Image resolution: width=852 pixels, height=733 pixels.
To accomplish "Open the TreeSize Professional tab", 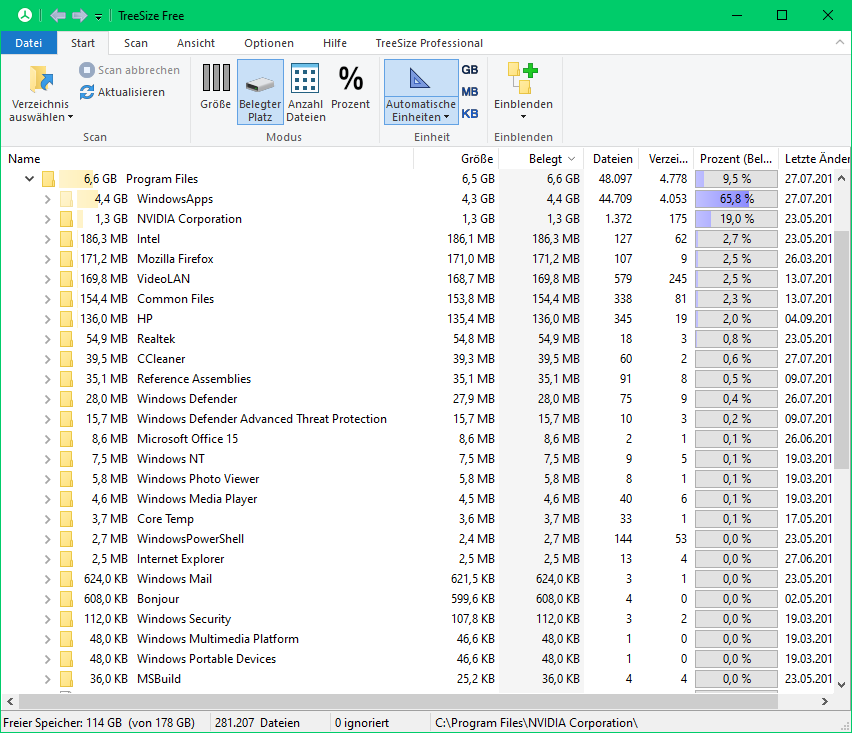I will tap(429, 43).
